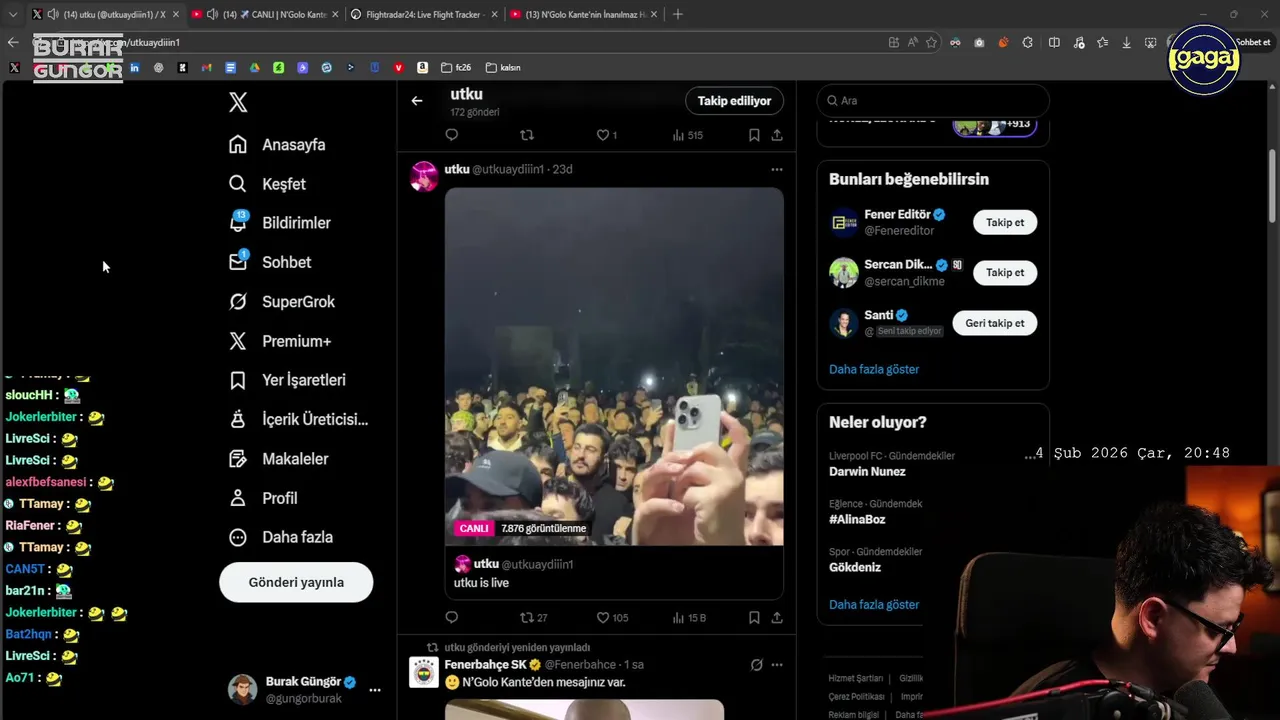This screenshot has height=720, width=1280.
Task: Like the upper post with 1 like
Action: tap(607, 135)
